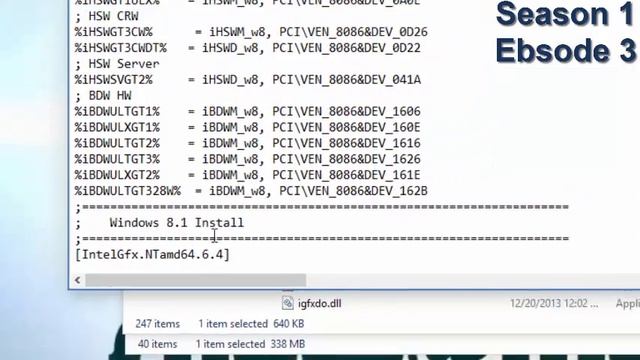640x360 pixels.
Task: Click the horizontal scrollbar left arrow
Action: click(78, 280)
